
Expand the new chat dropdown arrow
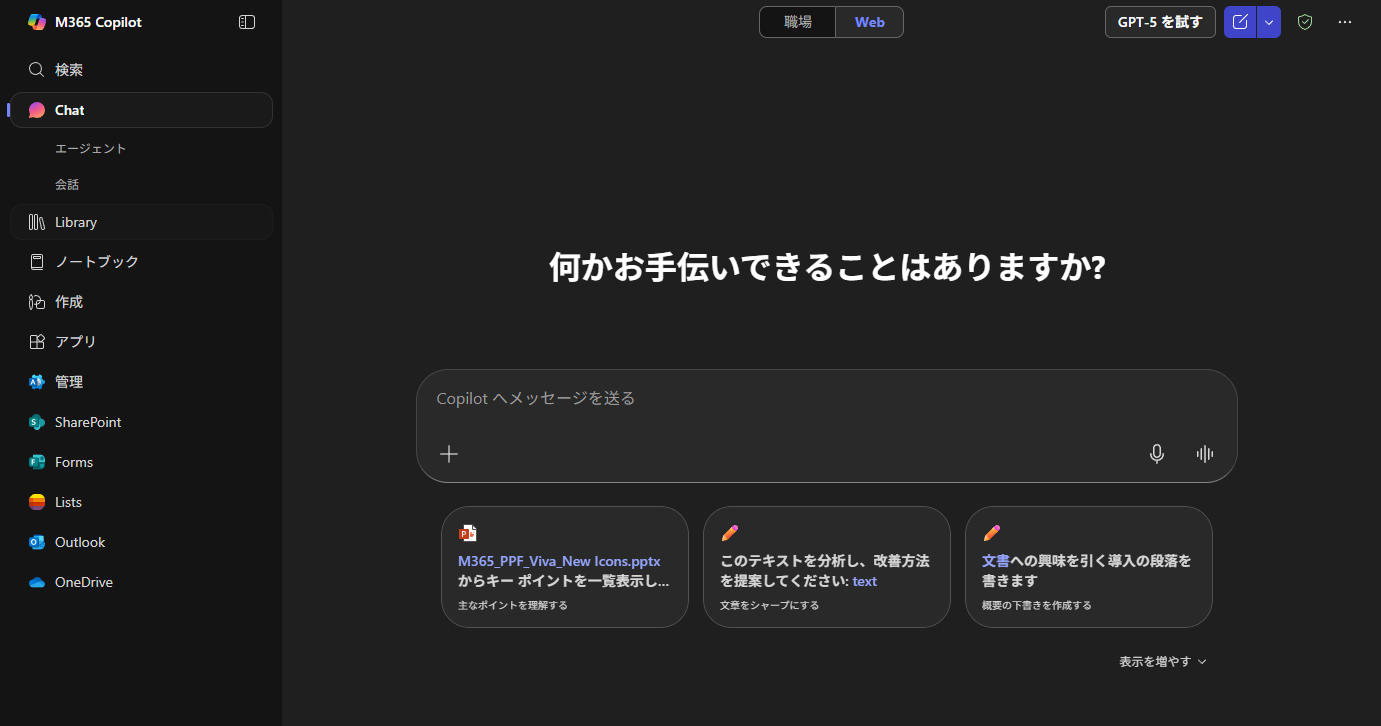pos(1269,22)
